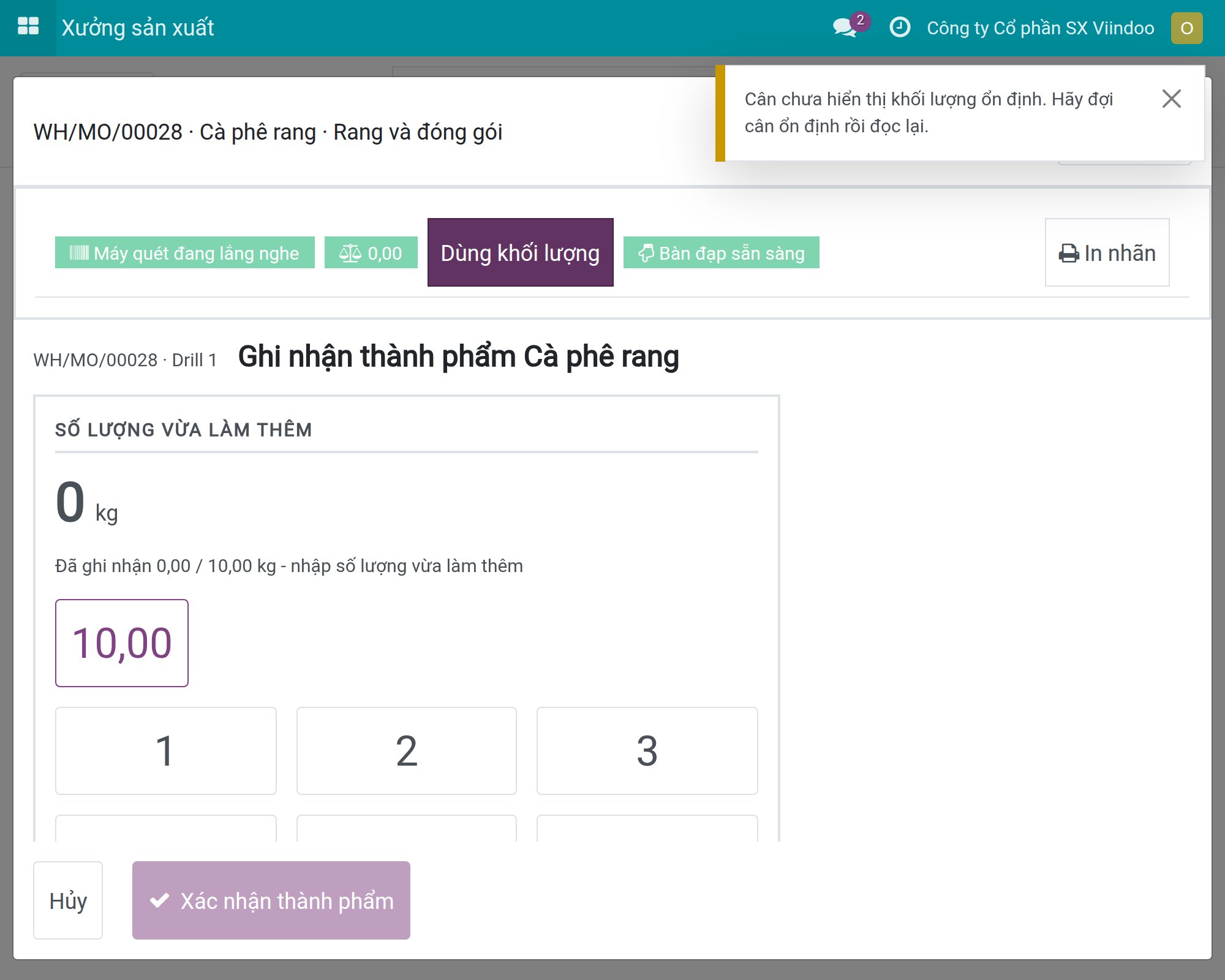Click the foot pedal ready status badge
The width and height of the screenshot is (1225, 980).
tap(722, 252)
